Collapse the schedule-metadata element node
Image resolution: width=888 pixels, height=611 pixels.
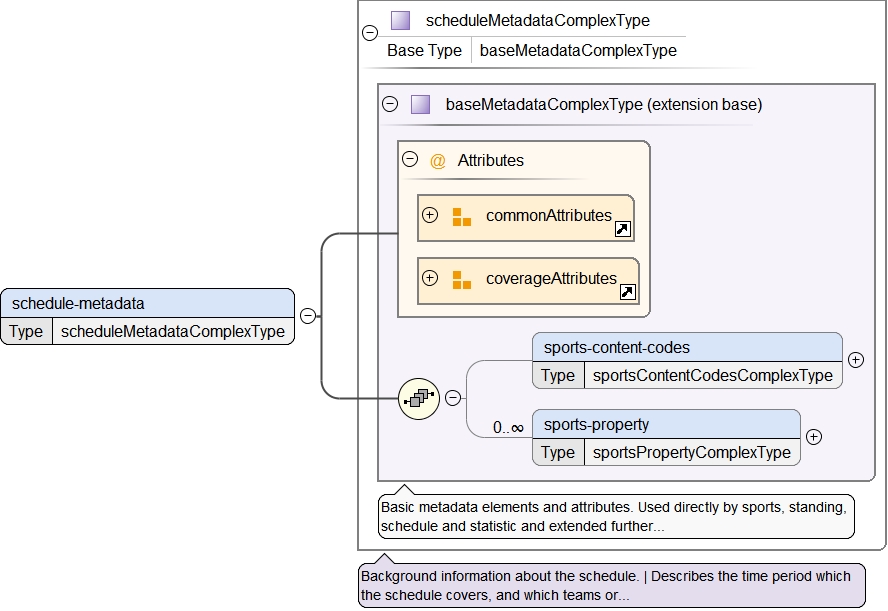308,316
